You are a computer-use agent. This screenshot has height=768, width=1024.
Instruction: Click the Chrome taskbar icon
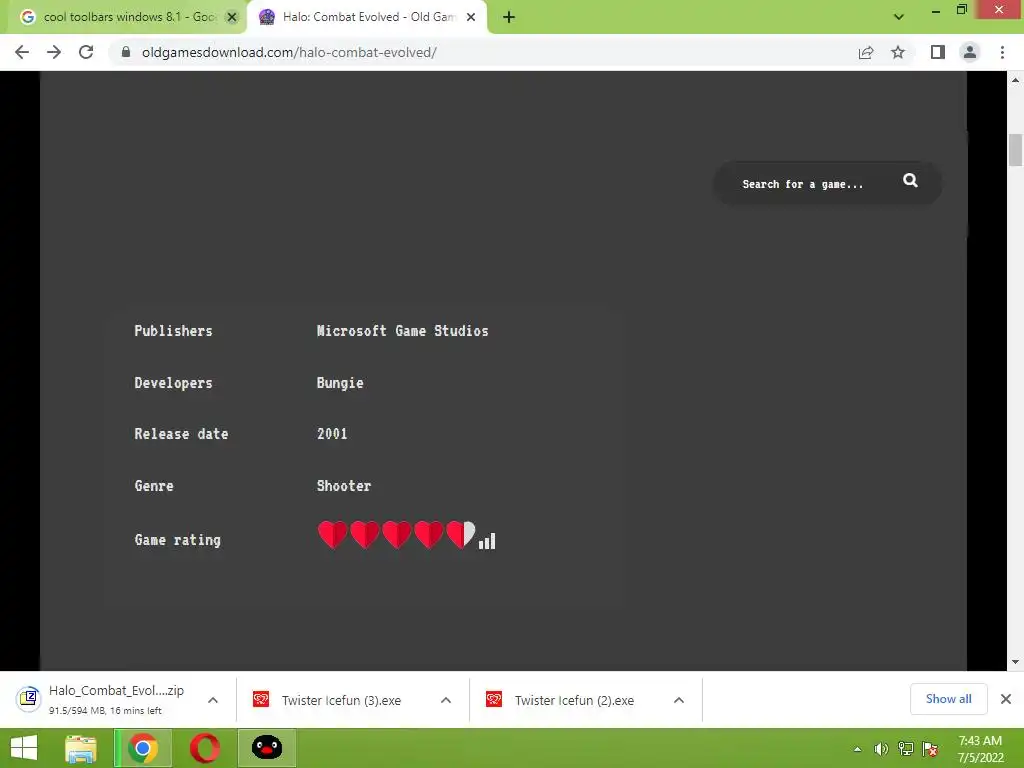click(x=143, y=748)
